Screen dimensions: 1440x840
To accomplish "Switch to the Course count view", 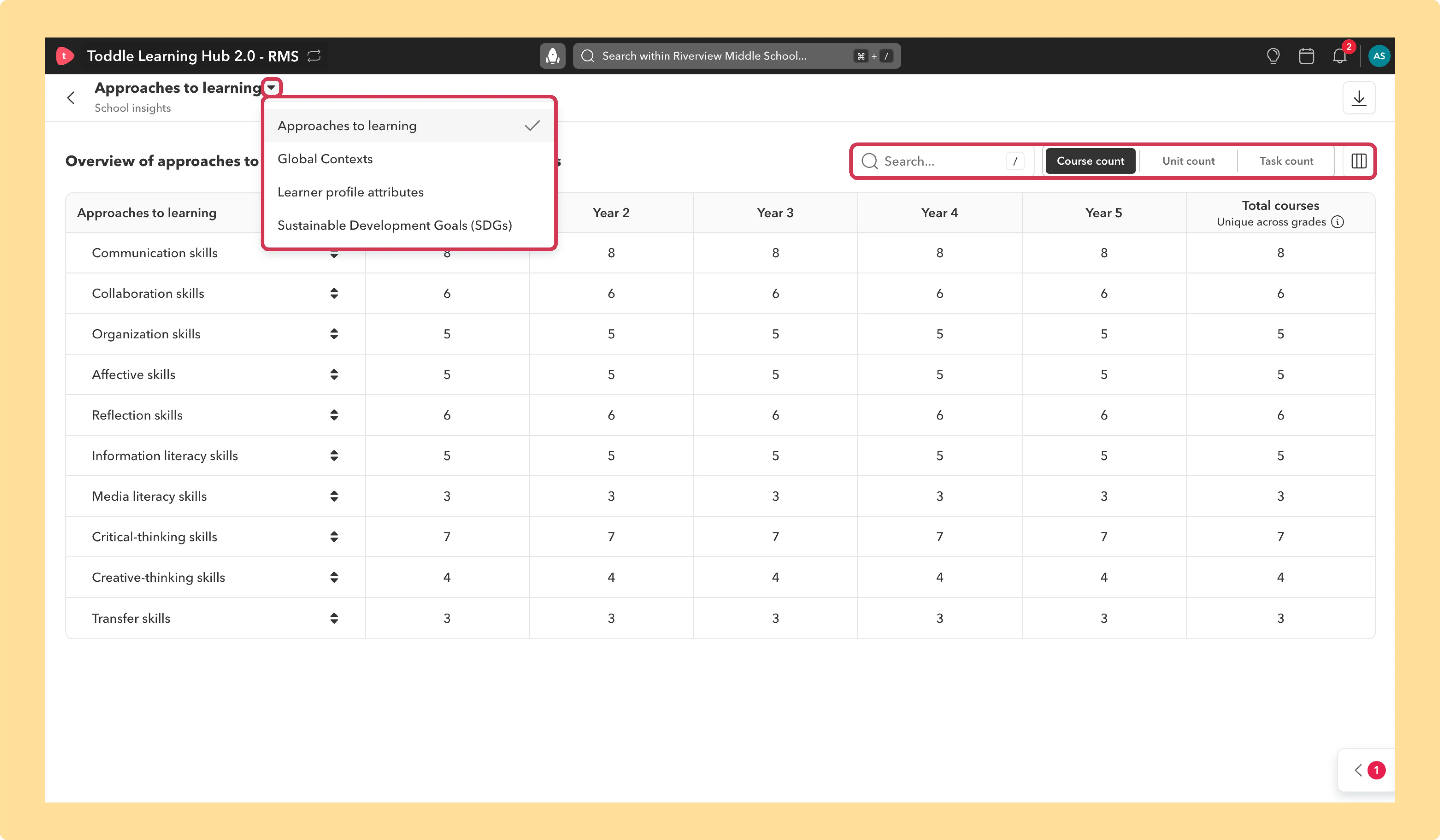I will pos(1090,161).
